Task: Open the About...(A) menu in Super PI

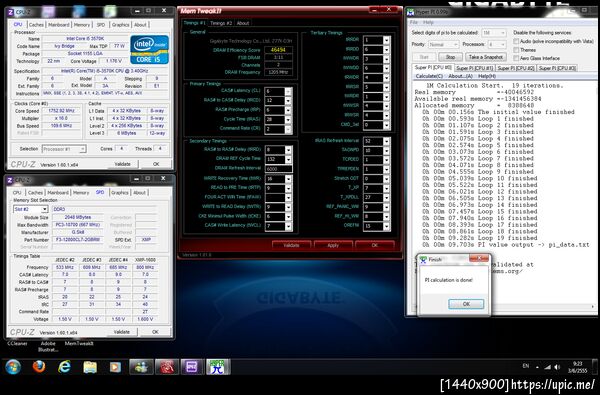Action: pos(460,76)
